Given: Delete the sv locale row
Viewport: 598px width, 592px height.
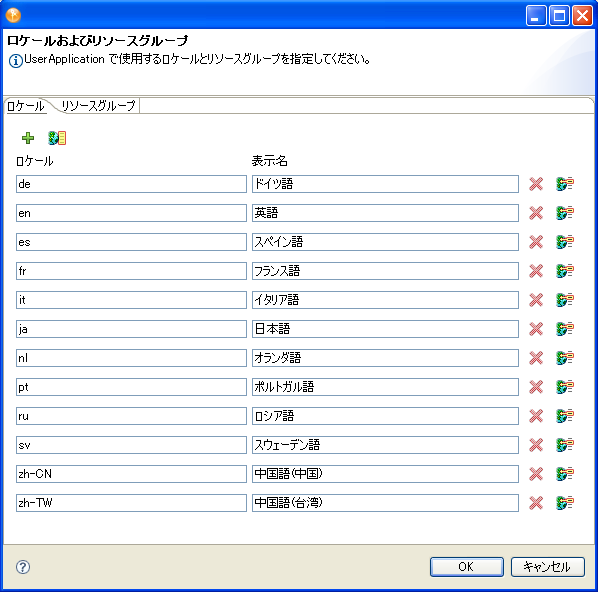Looking at the screenshot, I should tap(536, 445).
